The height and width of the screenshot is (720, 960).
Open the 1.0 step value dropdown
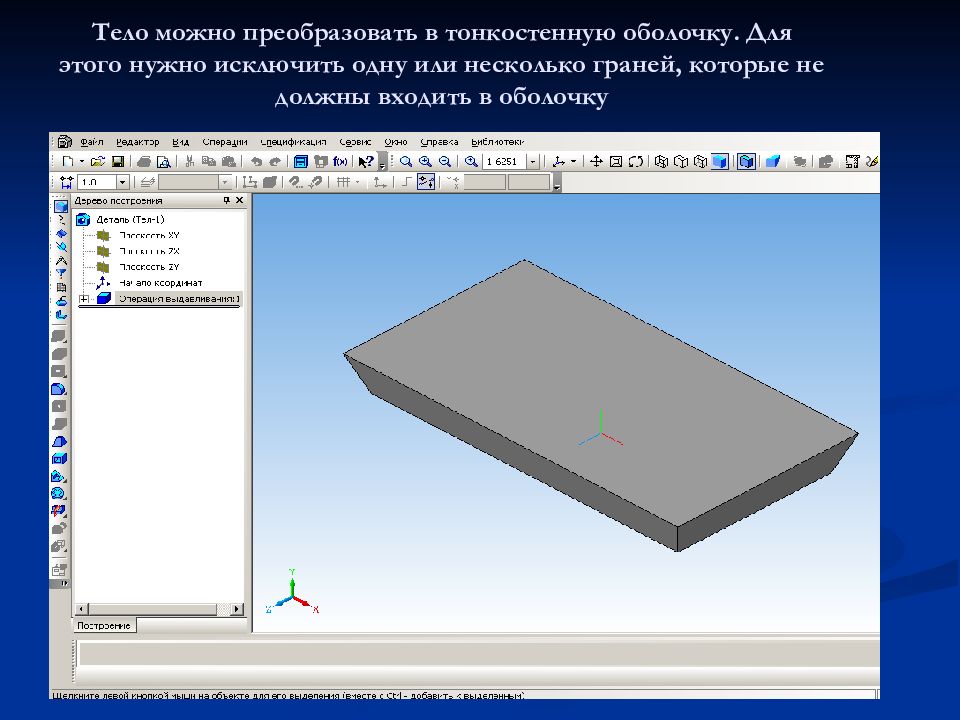click(122, 182)
